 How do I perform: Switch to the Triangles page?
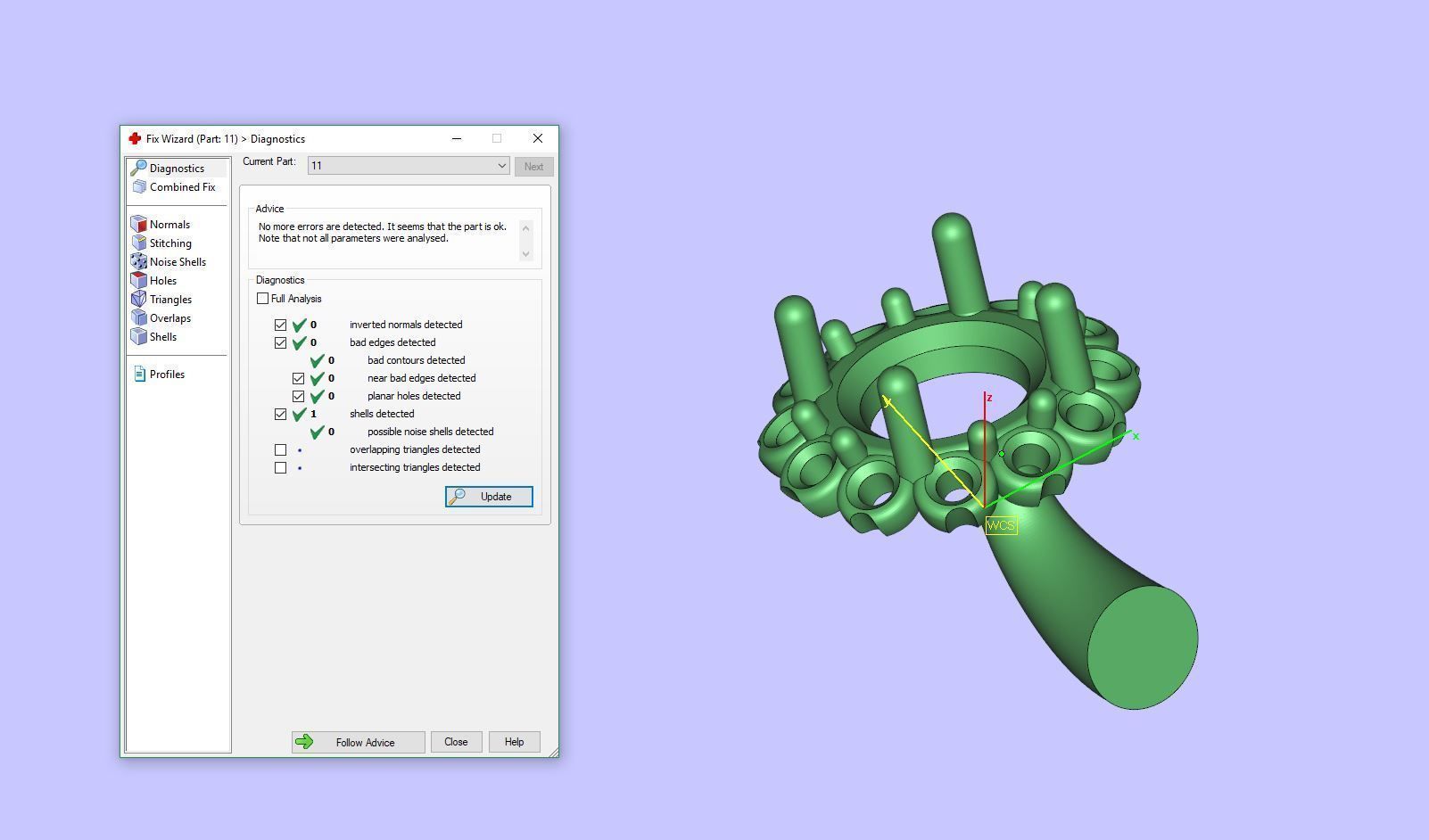[170, 300]
